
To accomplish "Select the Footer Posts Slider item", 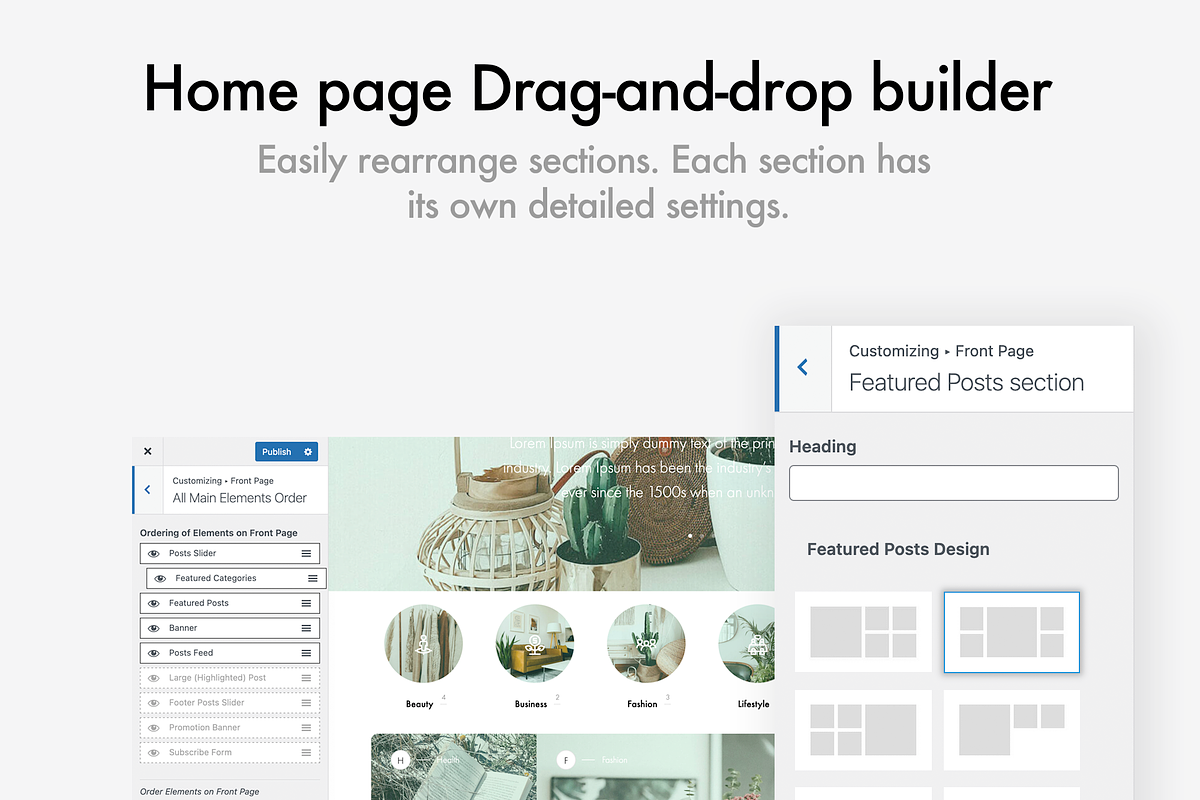I will point(206,703).
